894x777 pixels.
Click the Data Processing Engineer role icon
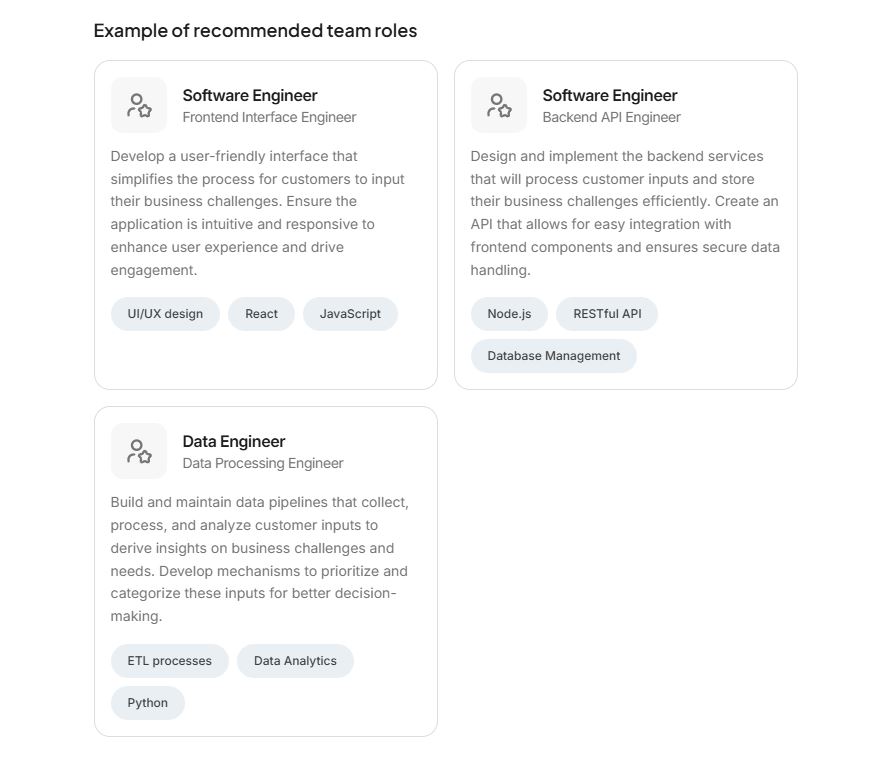click(139, 451)
